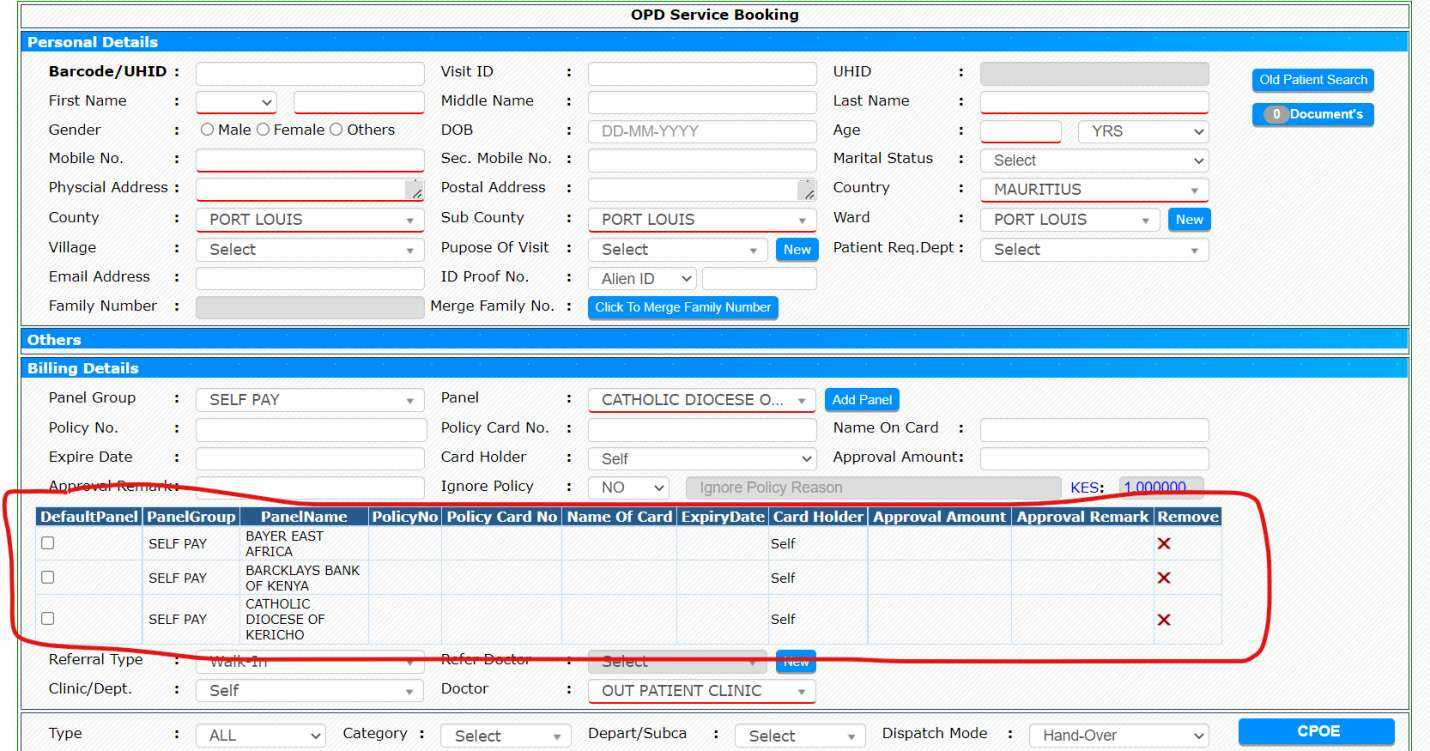Open the Country dropdown showing MAURITIUS
Image resolution: width=1430 pixels, height=751 pixels.
click(x=1095, y=189)
